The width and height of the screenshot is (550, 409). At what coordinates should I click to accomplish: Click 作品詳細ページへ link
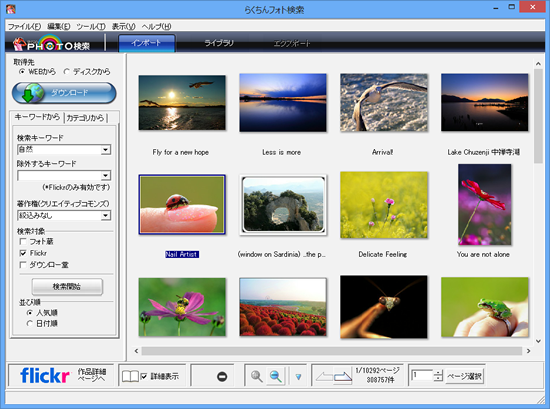(92, 375)
